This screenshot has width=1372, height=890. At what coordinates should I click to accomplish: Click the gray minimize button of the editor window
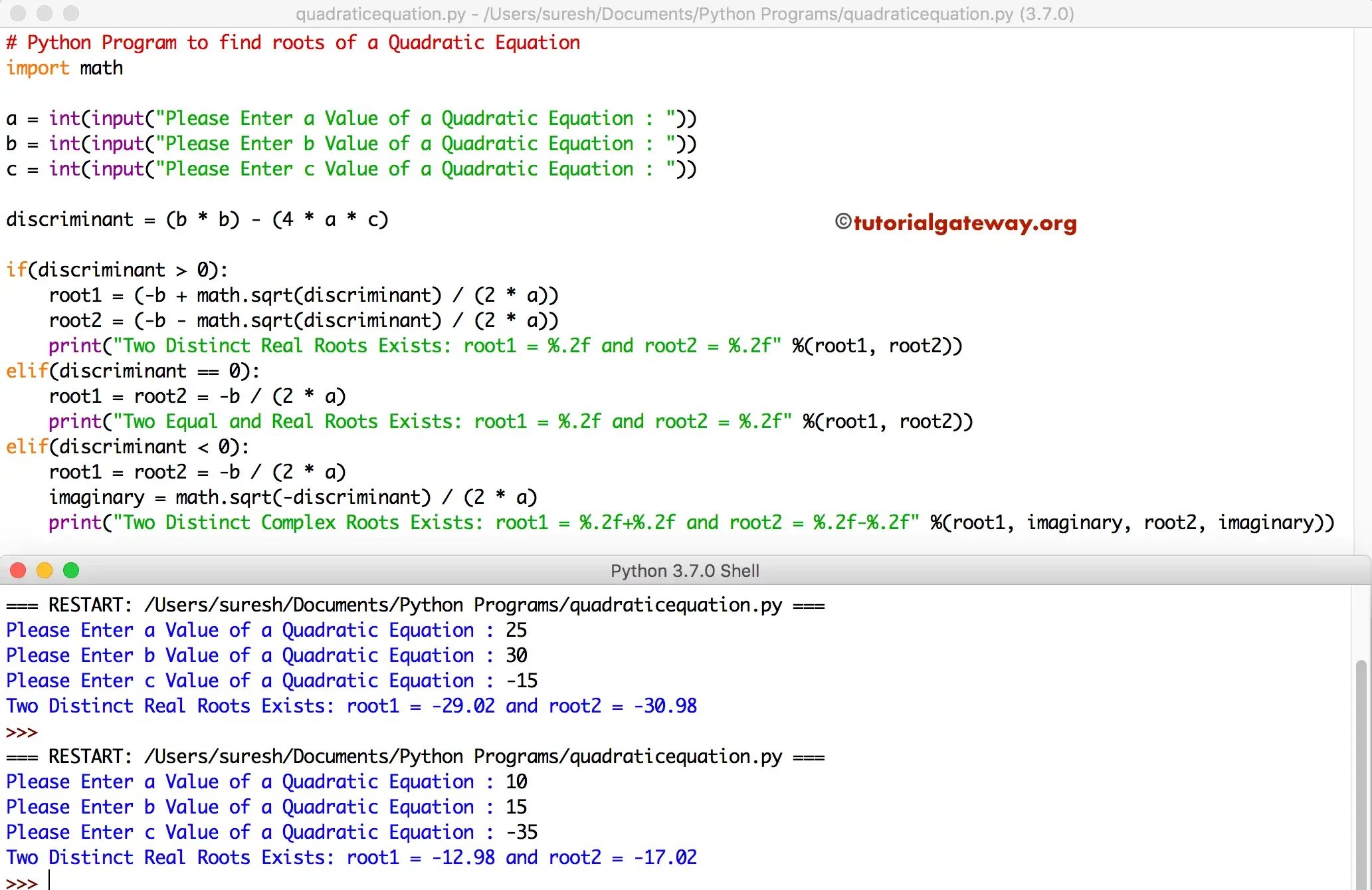tap(45, 13)
